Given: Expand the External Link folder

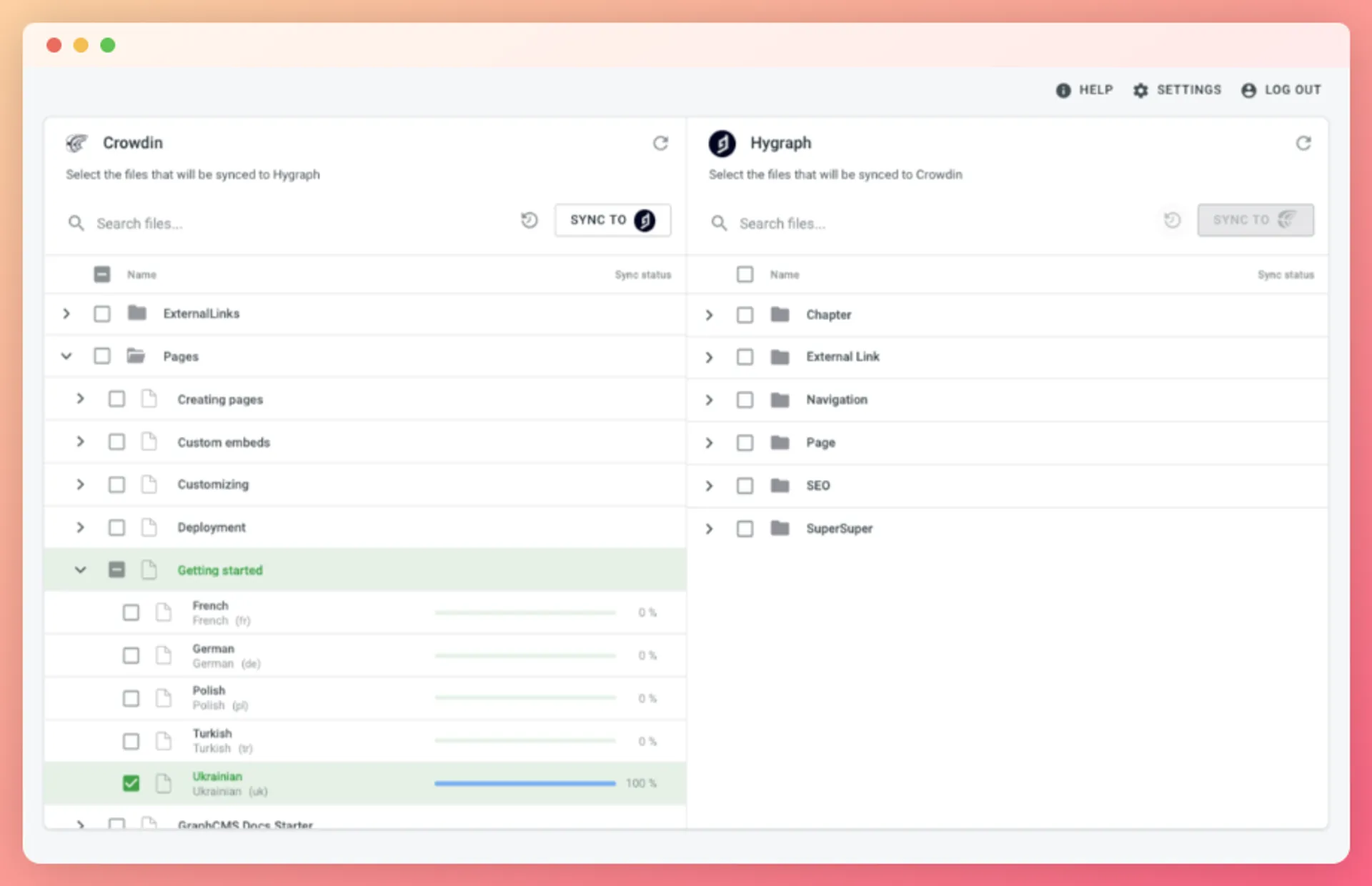Looking at the screenshot, I should 709,357.
